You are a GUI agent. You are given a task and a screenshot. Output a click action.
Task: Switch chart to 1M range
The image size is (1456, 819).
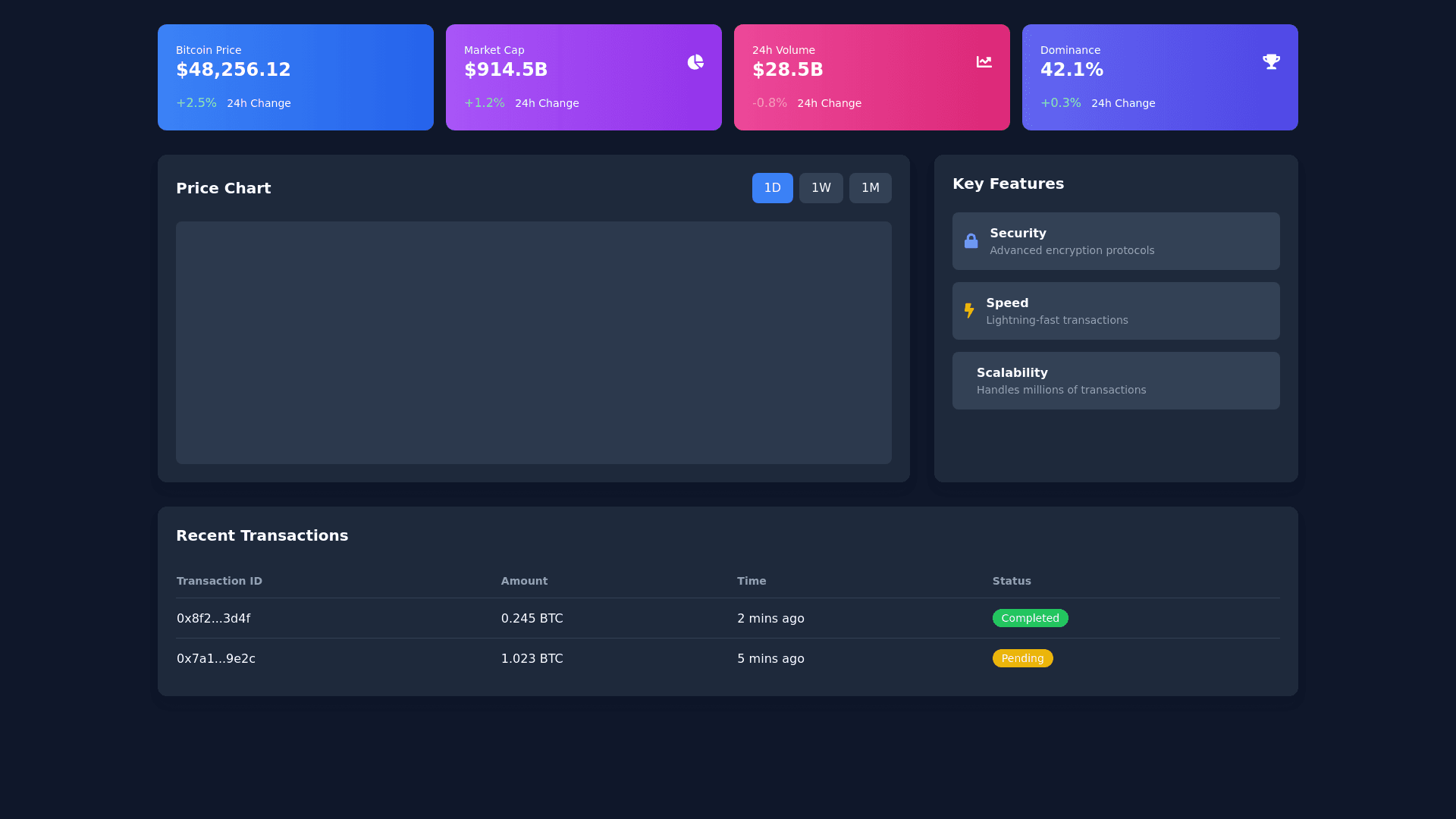870,188
